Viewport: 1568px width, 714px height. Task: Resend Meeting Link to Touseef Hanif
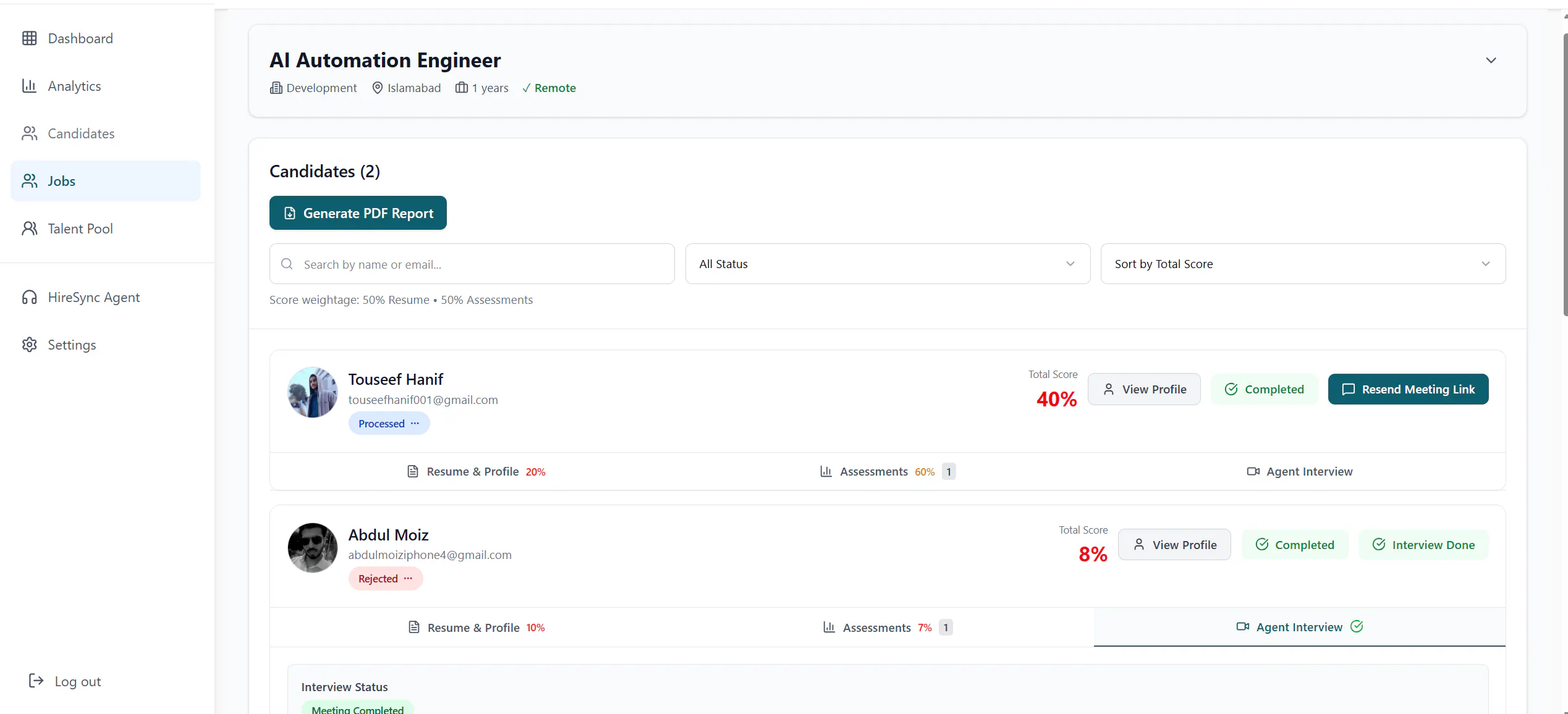[x=1408, y=389]
